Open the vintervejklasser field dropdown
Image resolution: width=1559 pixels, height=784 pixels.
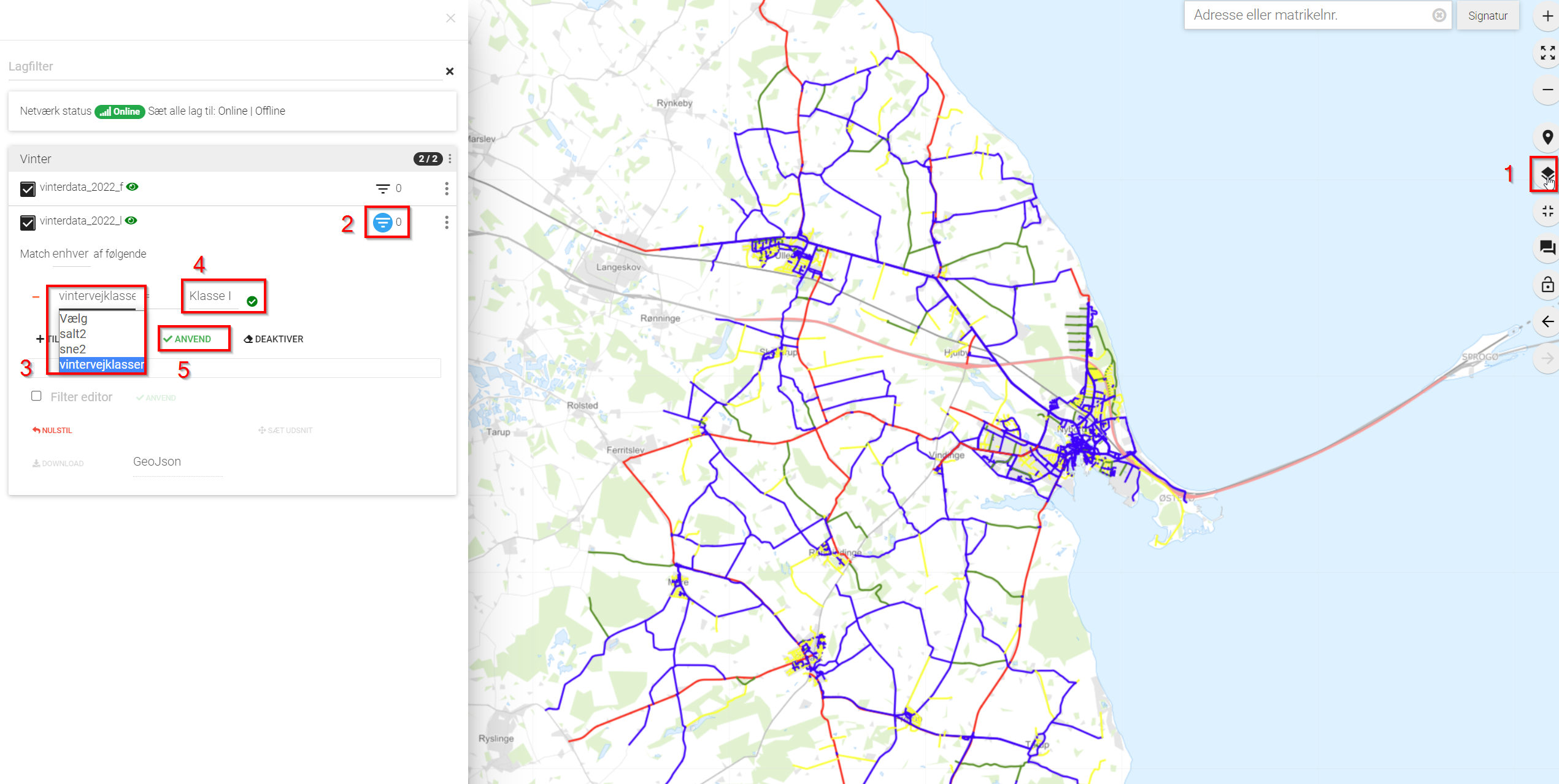pyautogui.click(x=97, y=296)
